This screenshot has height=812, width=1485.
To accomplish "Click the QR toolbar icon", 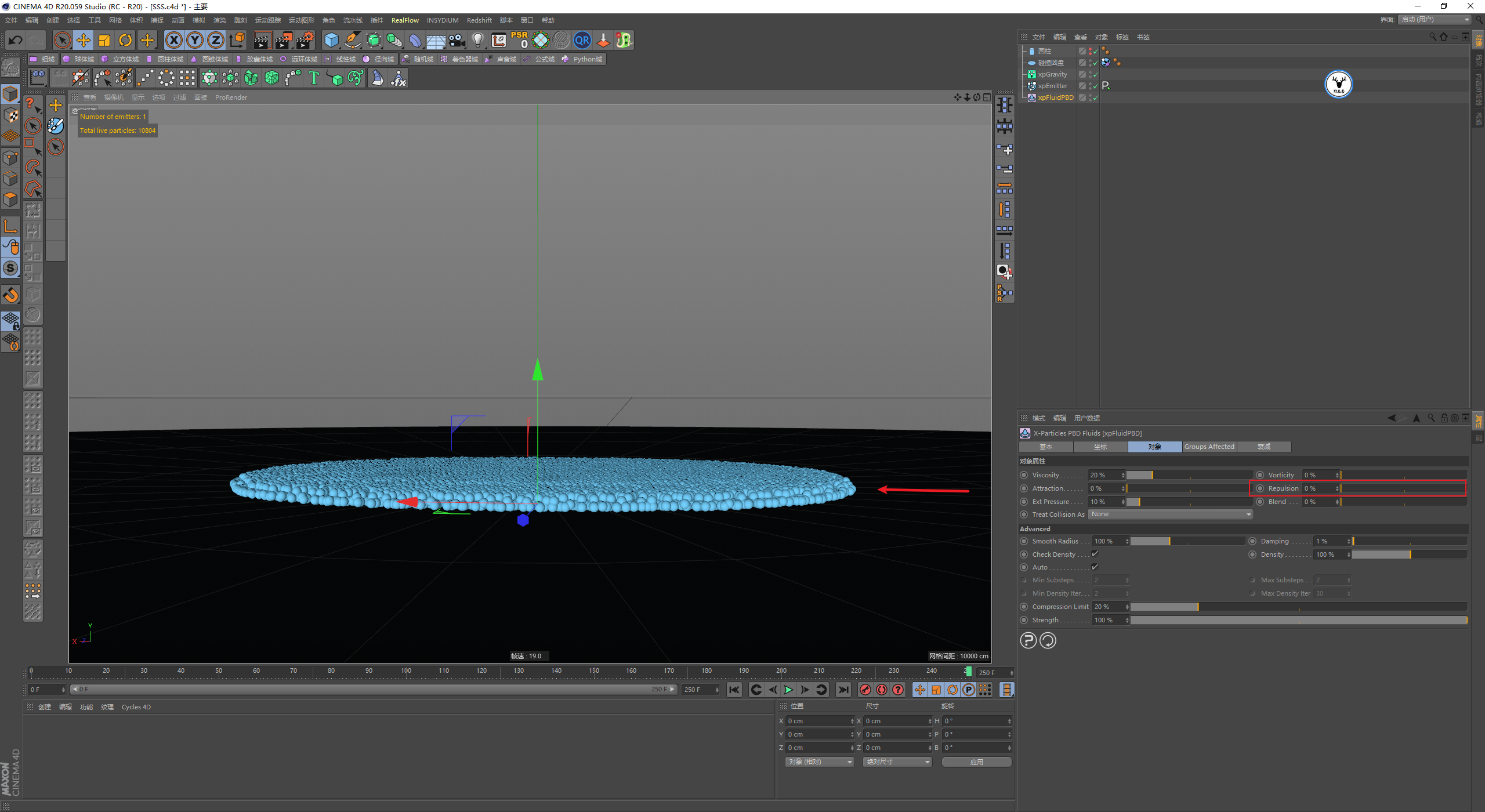I will coord(582,40).
